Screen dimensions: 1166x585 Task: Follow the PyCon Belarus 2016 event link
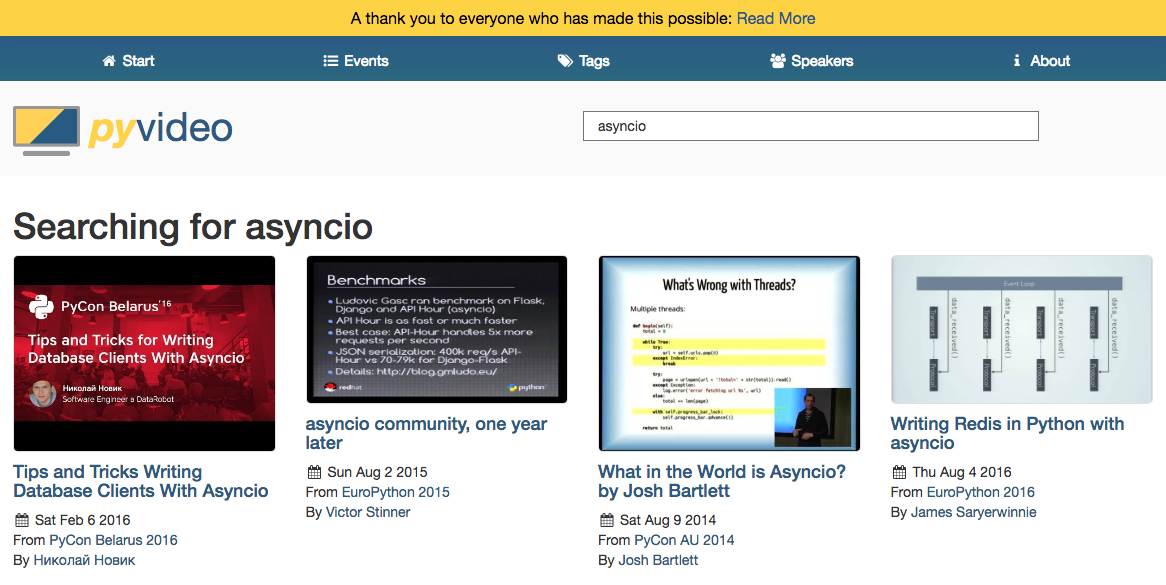pos(113,540)
